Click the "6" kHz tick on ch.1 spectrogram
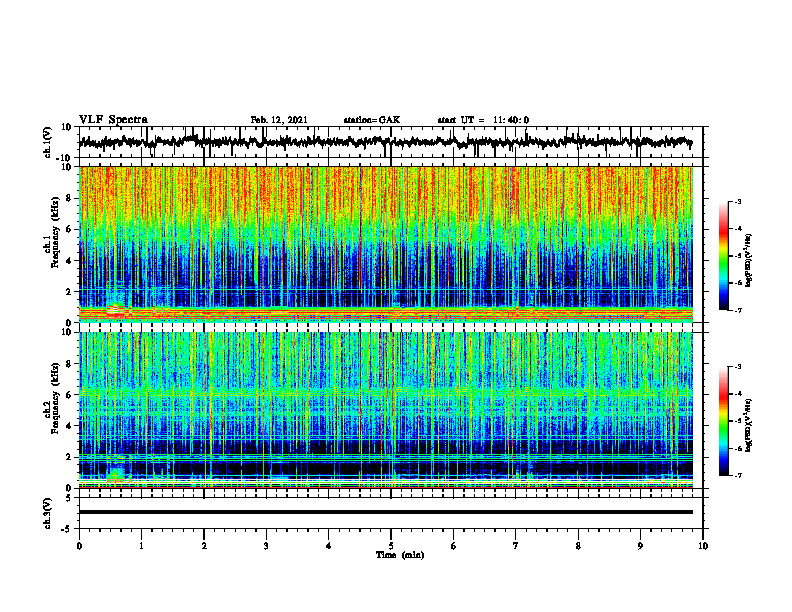792x612 pixels. pos(69,229)
